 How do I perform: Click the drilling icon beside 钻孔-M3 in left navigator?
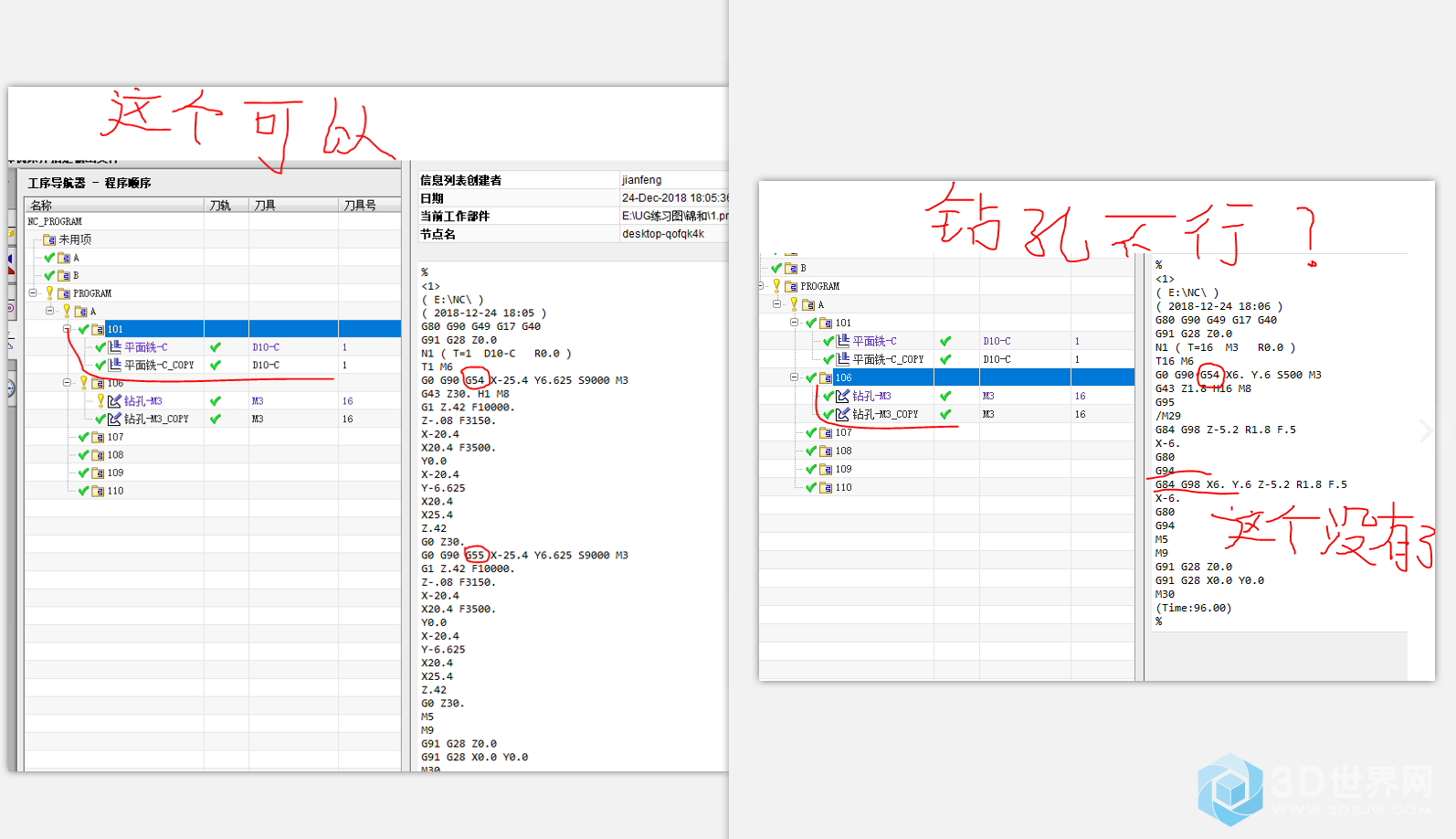coord(115,400)
